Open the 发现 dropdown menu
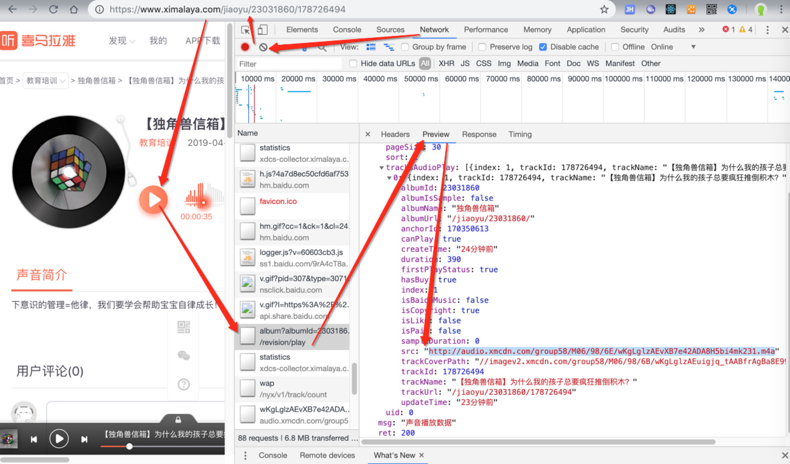Image resolution: width=790 pixels, height=464 pixels. point(122,41)
